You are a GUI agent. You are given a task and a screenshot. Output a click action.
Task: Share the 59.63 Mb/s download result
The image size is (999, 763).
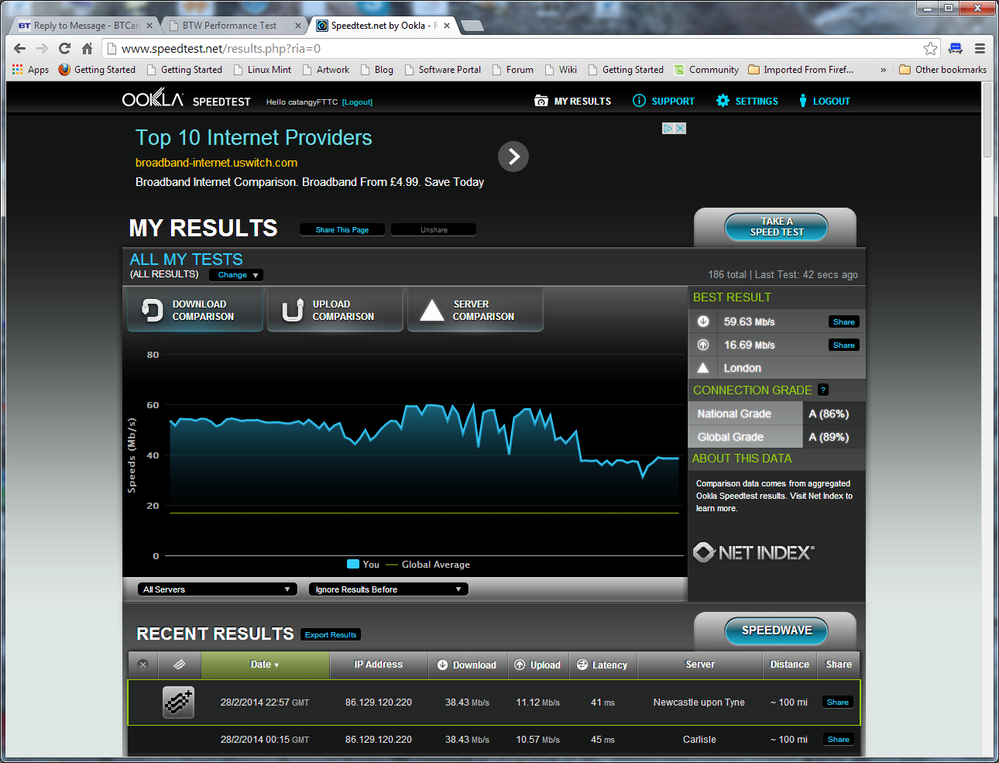click(x=843, y=321)
